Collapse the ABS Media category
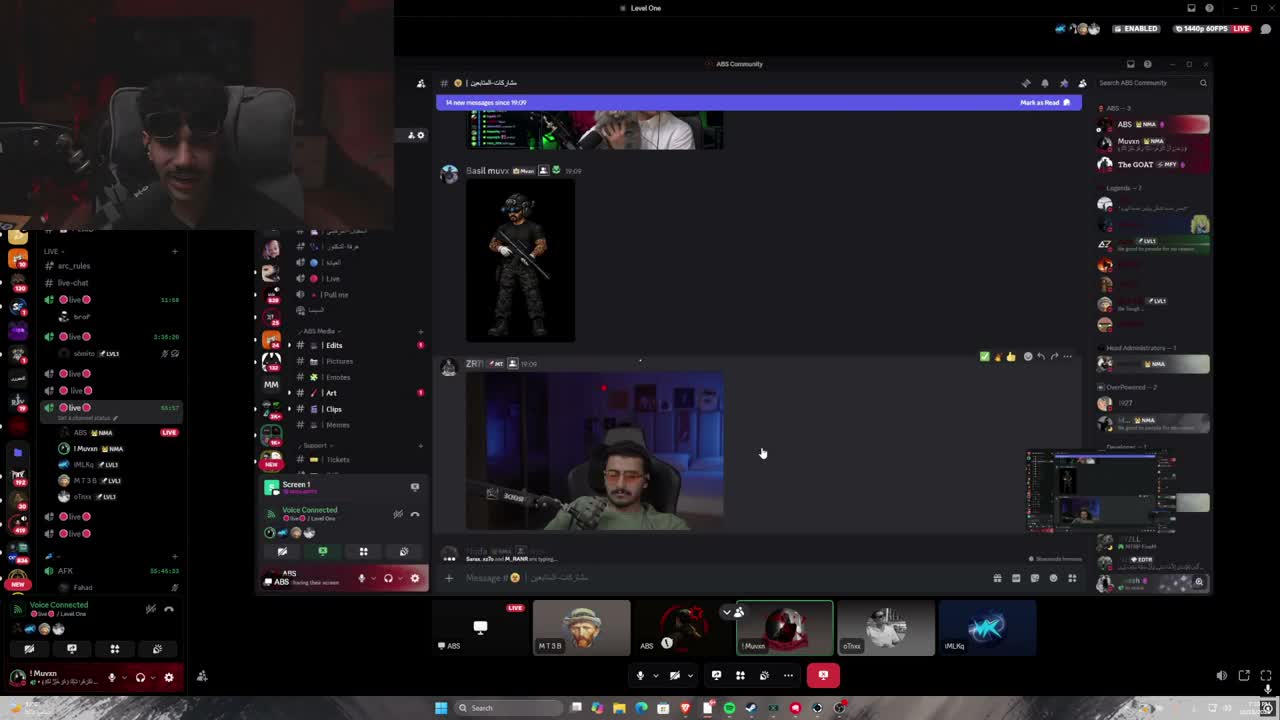The image size is (1280, 720). (320, 331)
